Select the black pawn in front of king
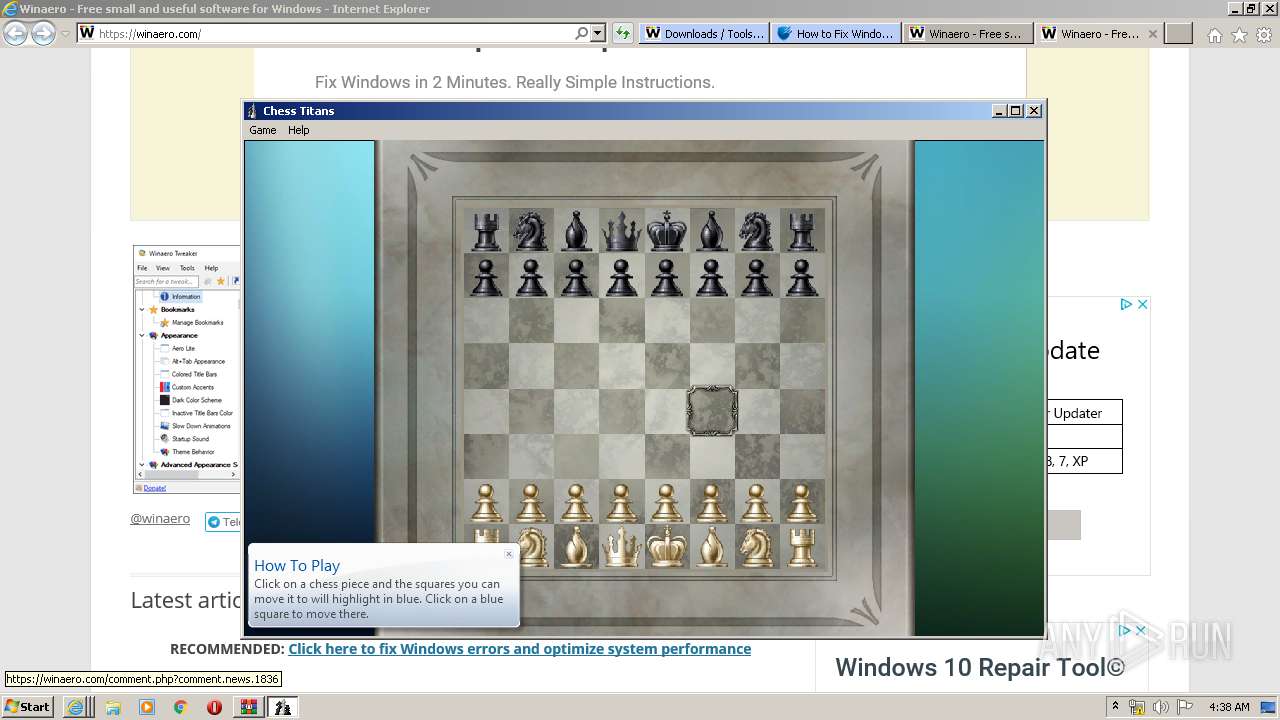This screenshot has width=1280, height=720. click(x=666, y=276)
